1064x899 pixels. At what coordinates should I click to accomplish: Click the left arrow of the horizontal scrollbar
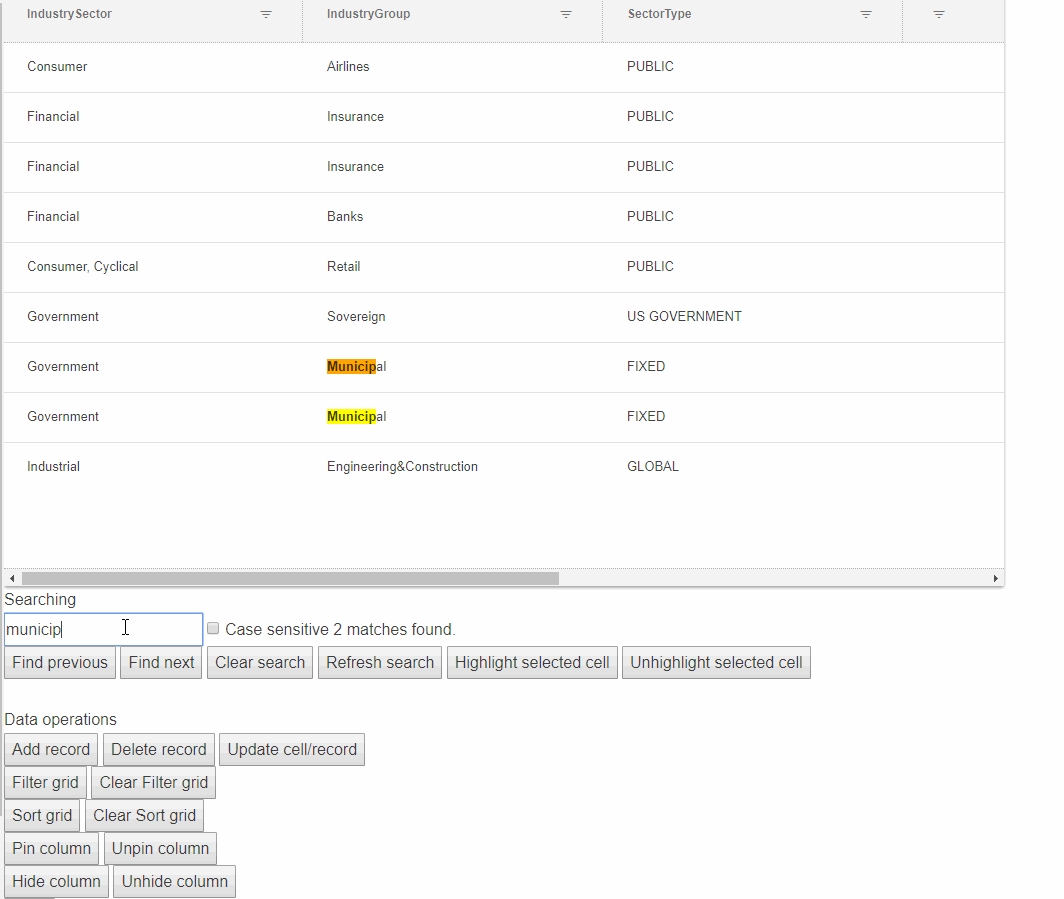click(12, 578)
